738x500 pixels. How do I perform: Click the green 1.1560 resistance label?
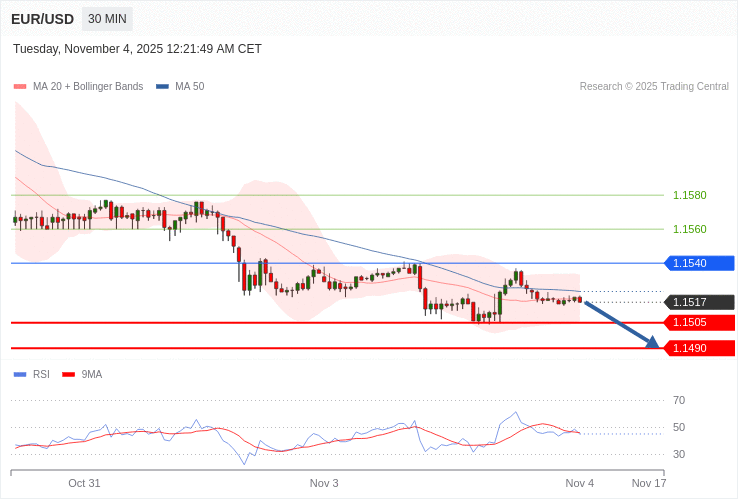pos(689,229)
